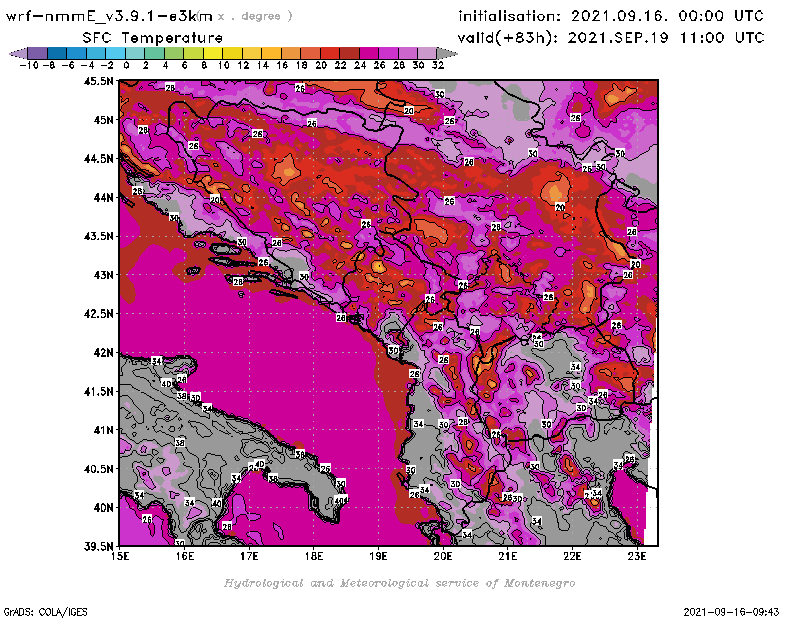
Task: Click the 42N latitude label
Action: (x=103, y=353)
